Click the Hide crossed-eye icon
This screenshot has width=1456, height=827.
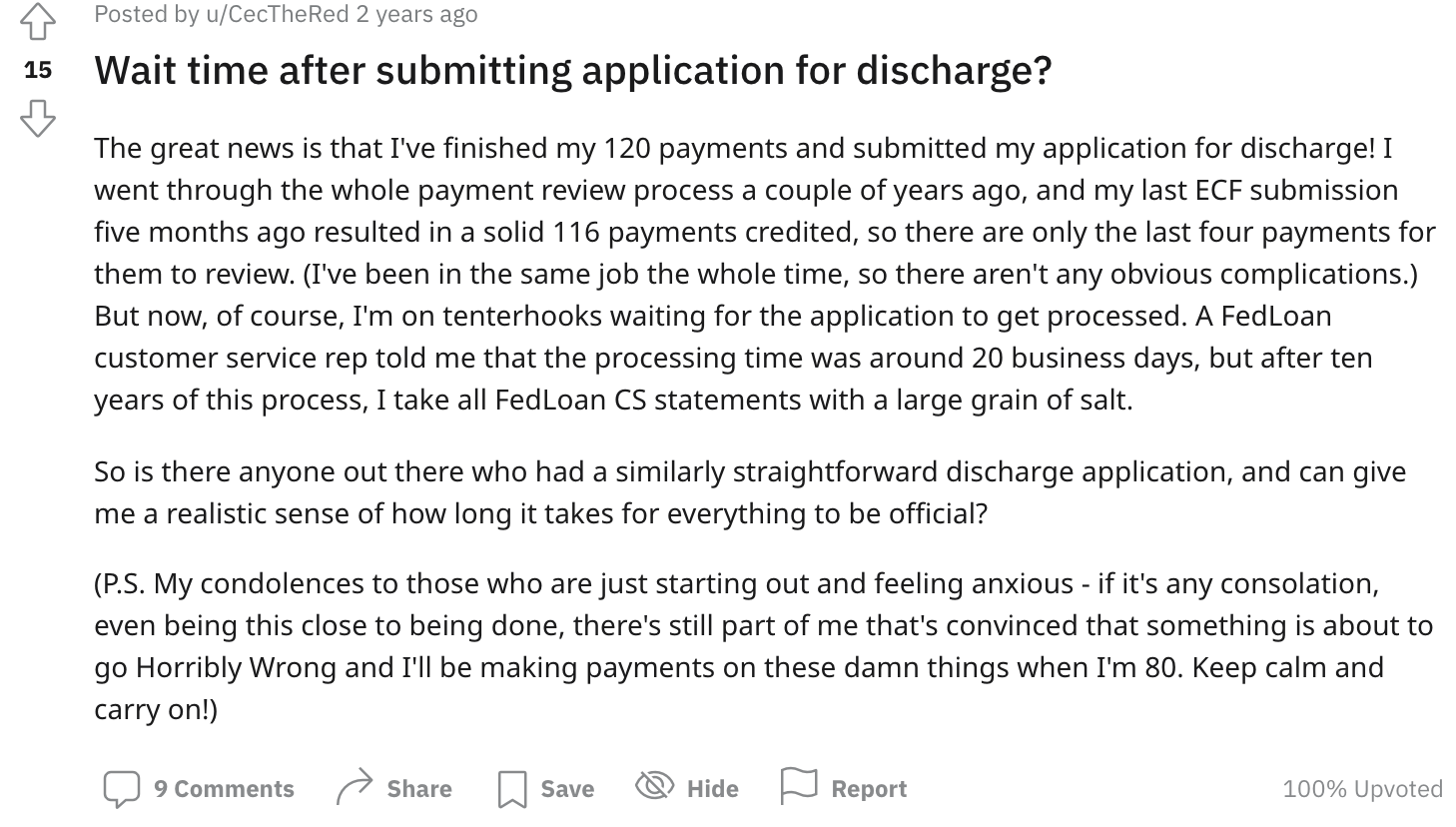(x=654, y=787)
